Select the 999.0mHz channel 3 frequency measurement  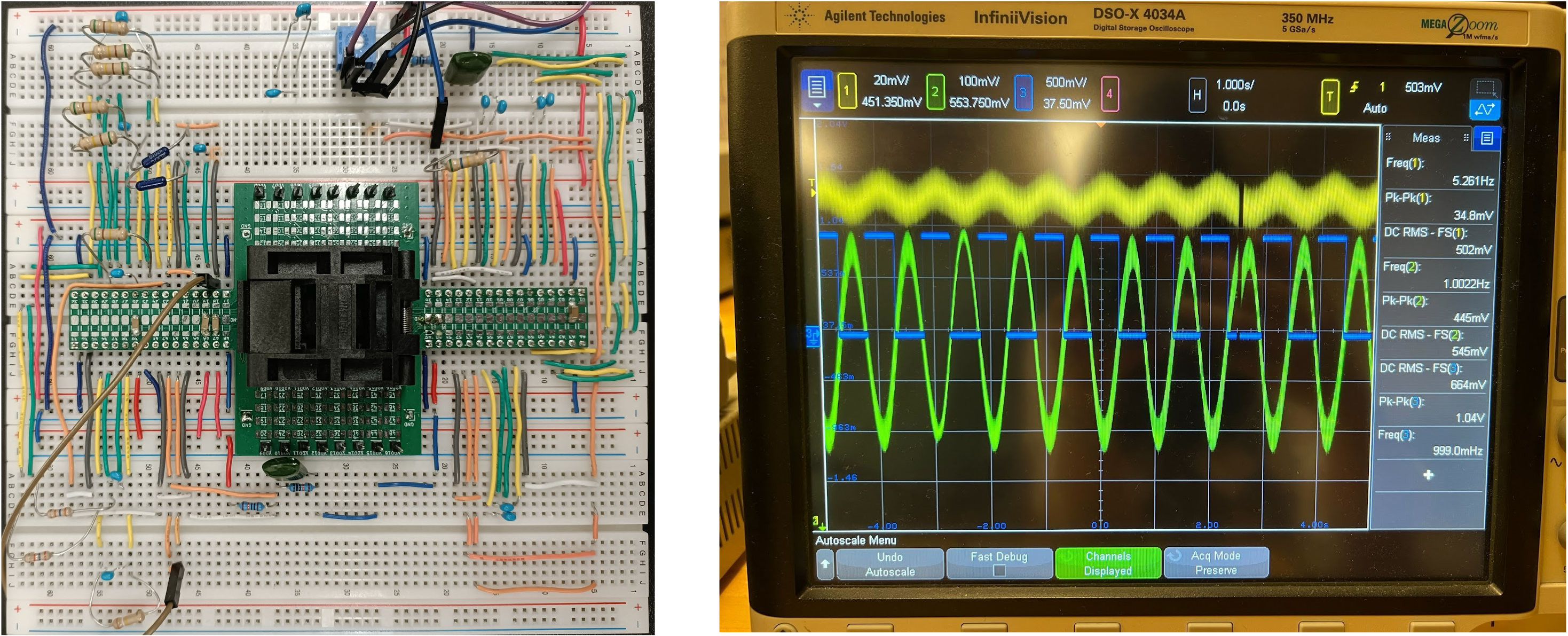(x=1430, y=443)
